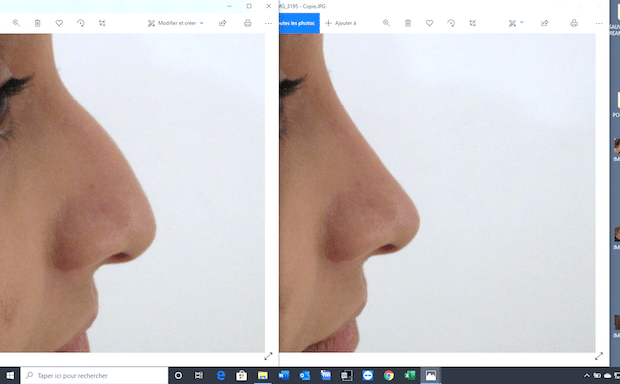This screenshot has height=384, width=620.
Task: Click the Photos app icon in taskbar
Action: 431,375
